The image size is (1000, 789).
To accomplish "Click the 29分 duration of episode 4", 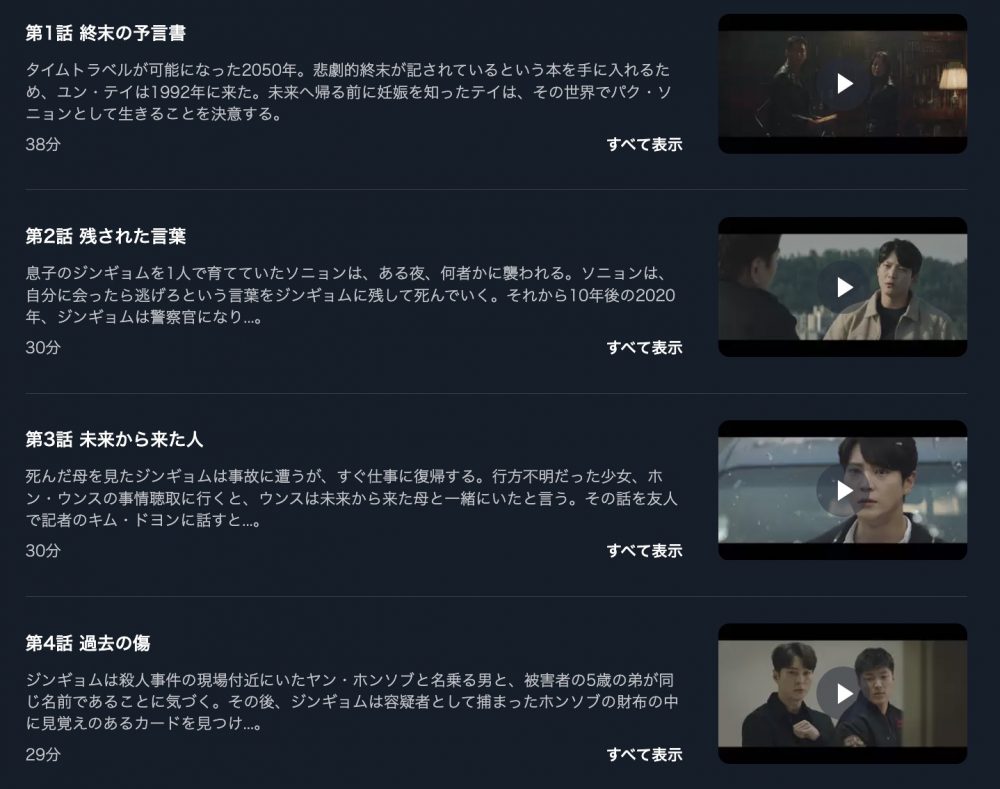I will [43, 755].
